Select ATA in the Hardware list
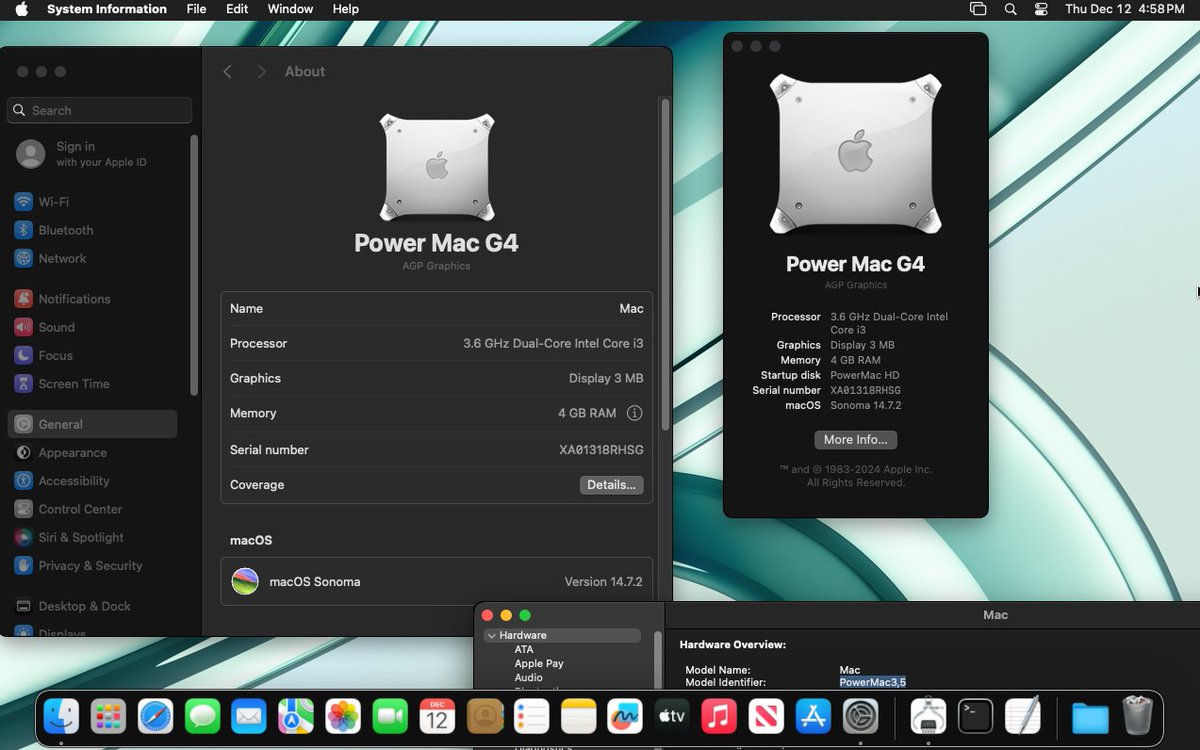The height and width of the screenshot is (750, 1200). coord(524,649)
